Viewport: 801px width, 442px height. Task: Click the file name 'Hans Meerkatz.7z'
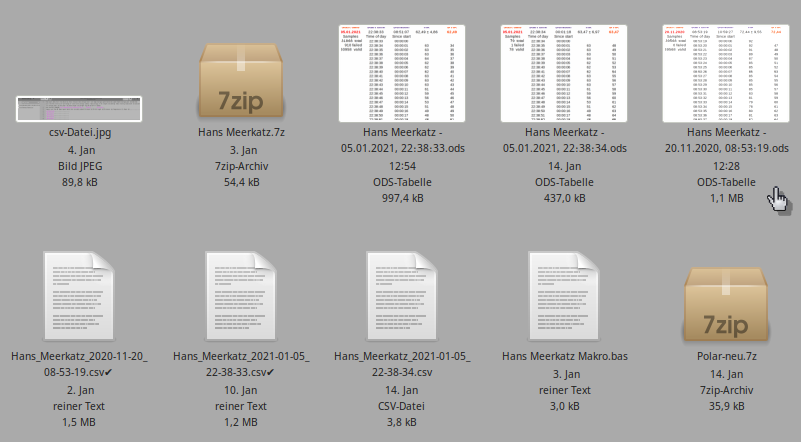[x=242, y=132]
